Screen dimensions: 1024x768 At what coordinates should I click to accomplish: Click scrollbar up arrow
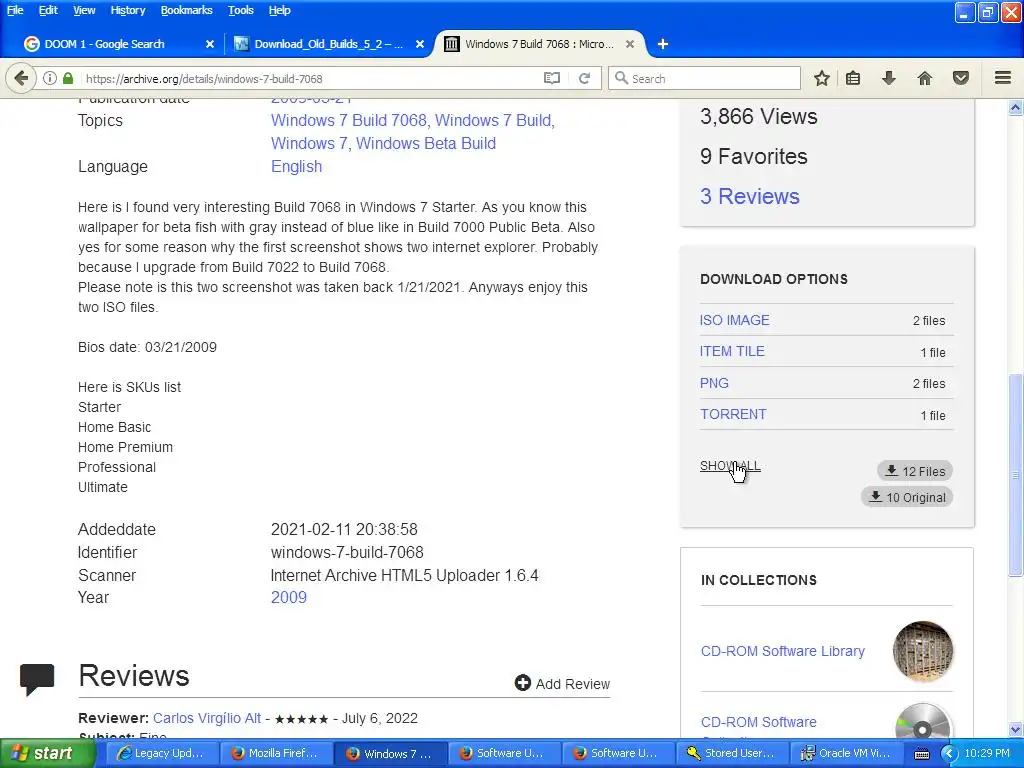point(1016,107)
